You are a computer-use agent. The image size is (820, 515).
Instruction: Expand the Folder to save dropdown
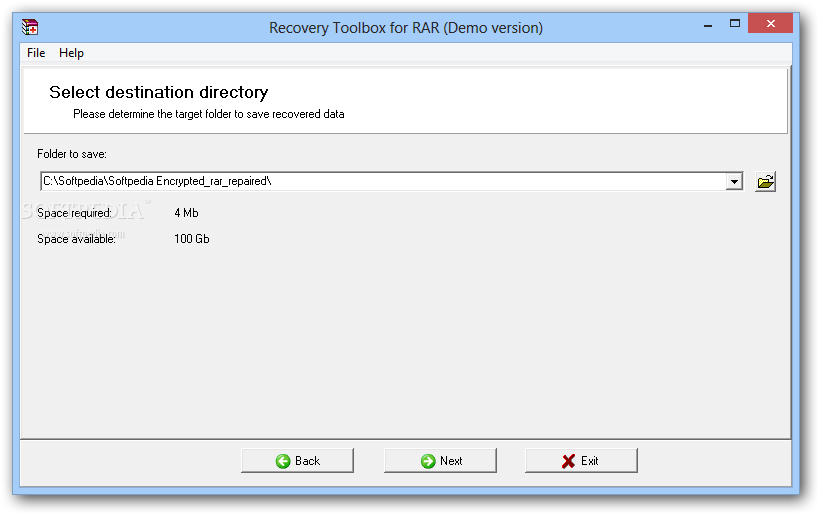(x=734, y=181)
